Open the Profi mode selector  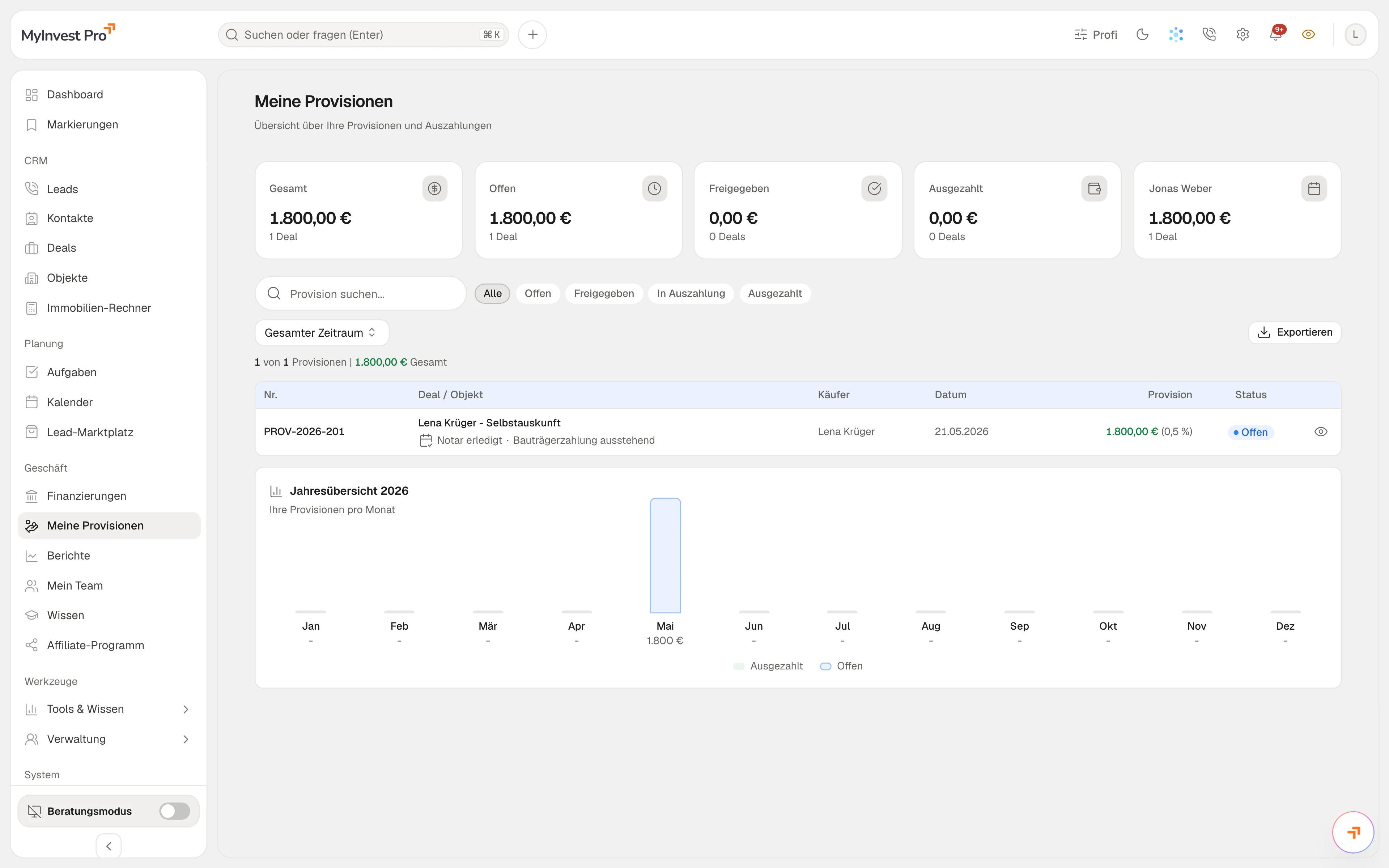click(1095, 34)
